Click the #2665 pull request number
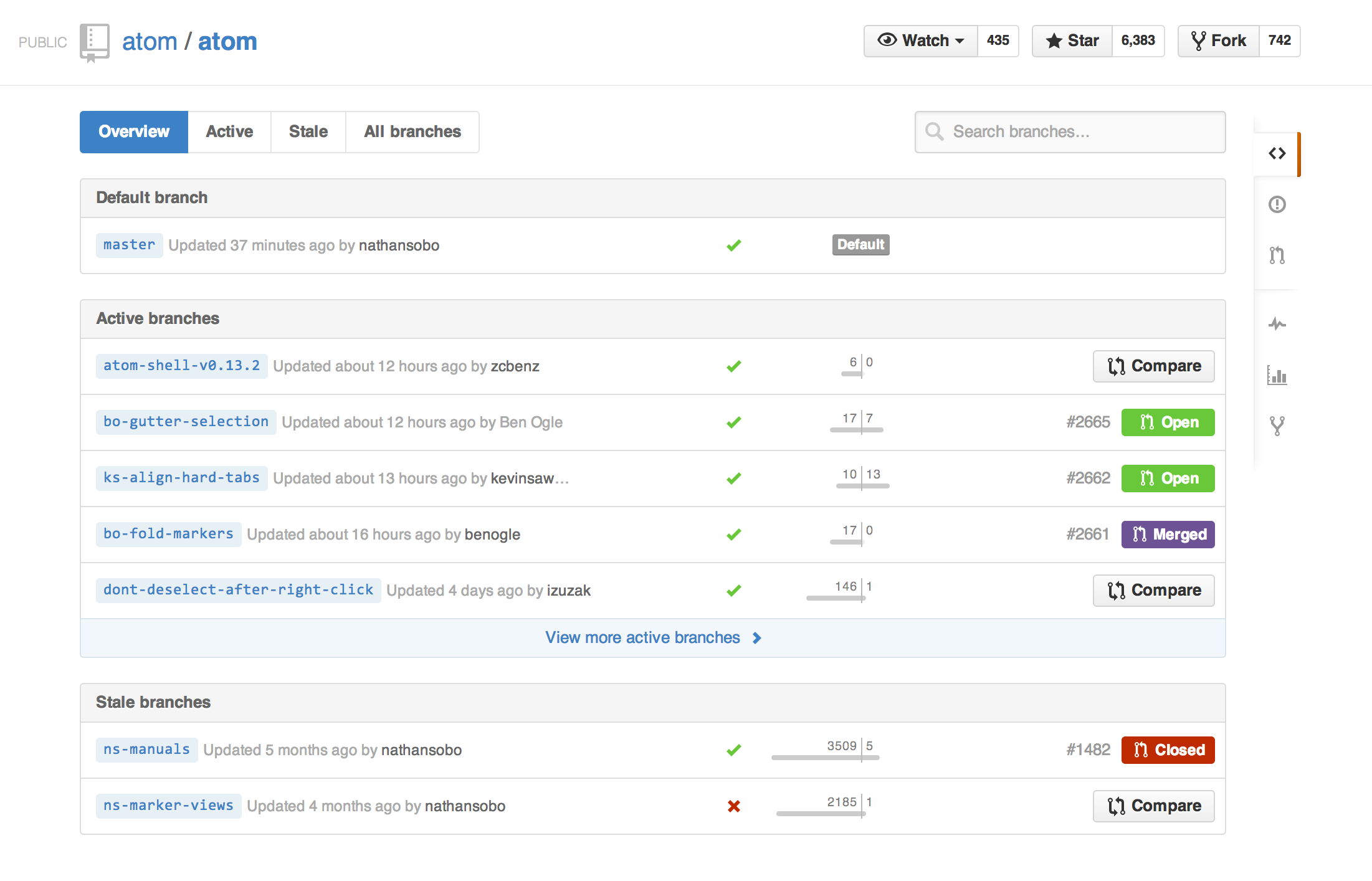1372x881 pixels. [1088, 422]
